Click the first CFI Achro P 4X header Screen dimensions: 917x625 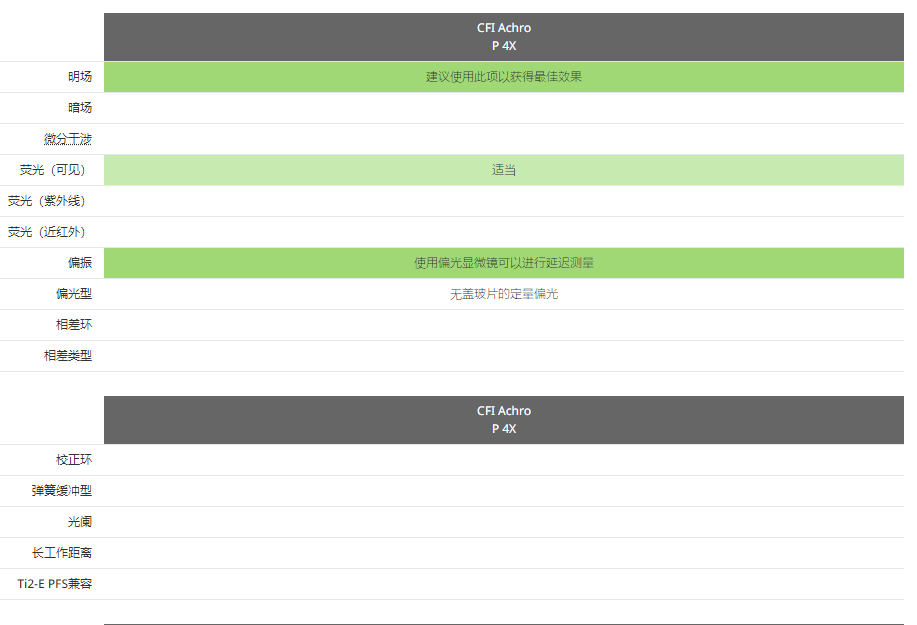point(504,37)
